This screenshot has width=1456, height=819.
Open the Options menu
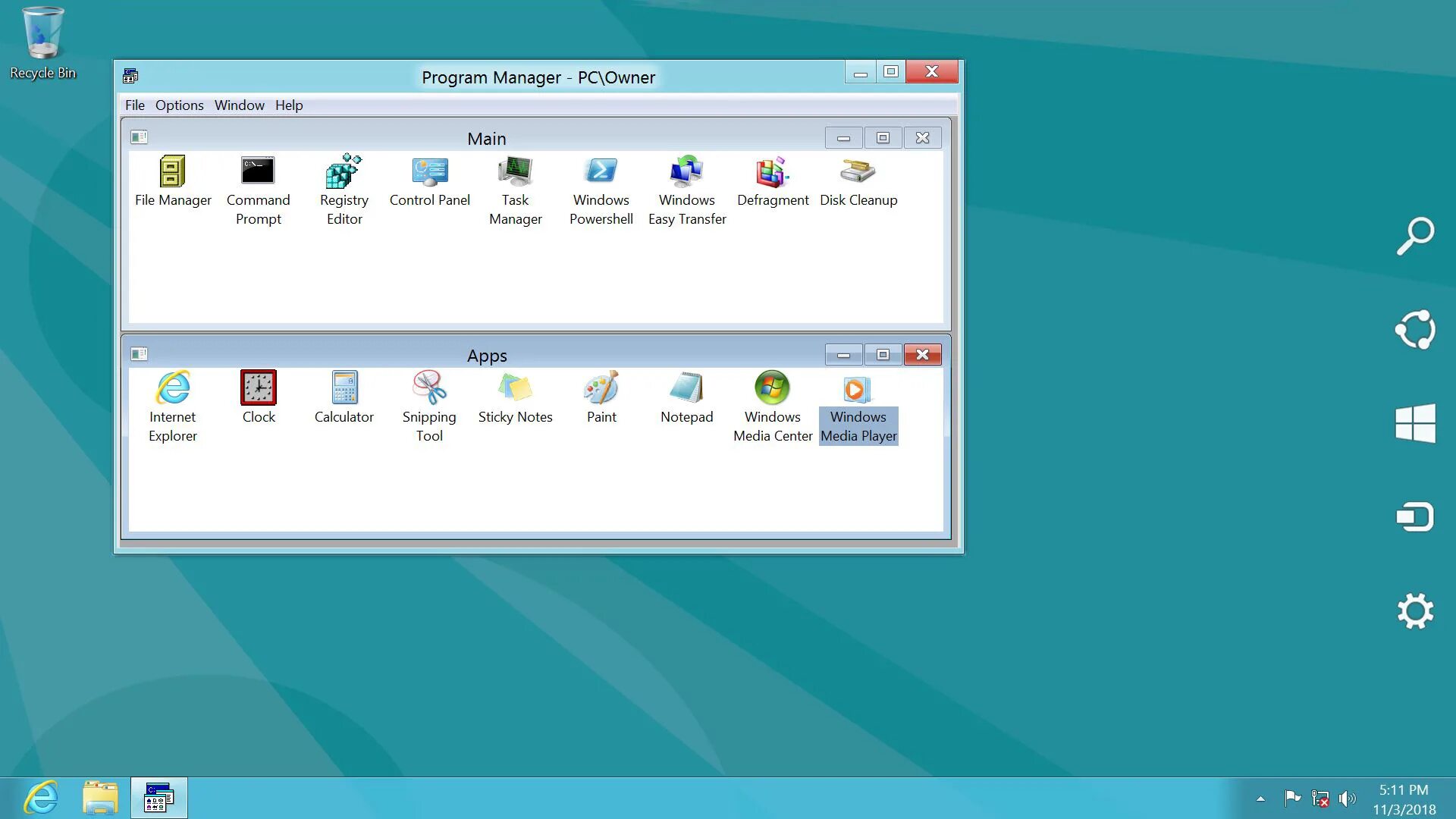(x=179, y=105)
